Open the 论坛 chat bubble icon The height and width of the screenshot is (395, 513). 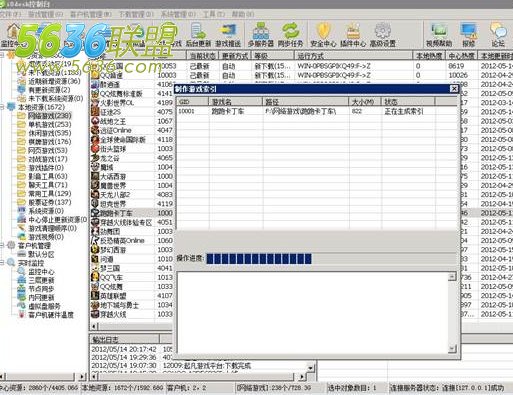pyautogui.click(x=498, y=35)
